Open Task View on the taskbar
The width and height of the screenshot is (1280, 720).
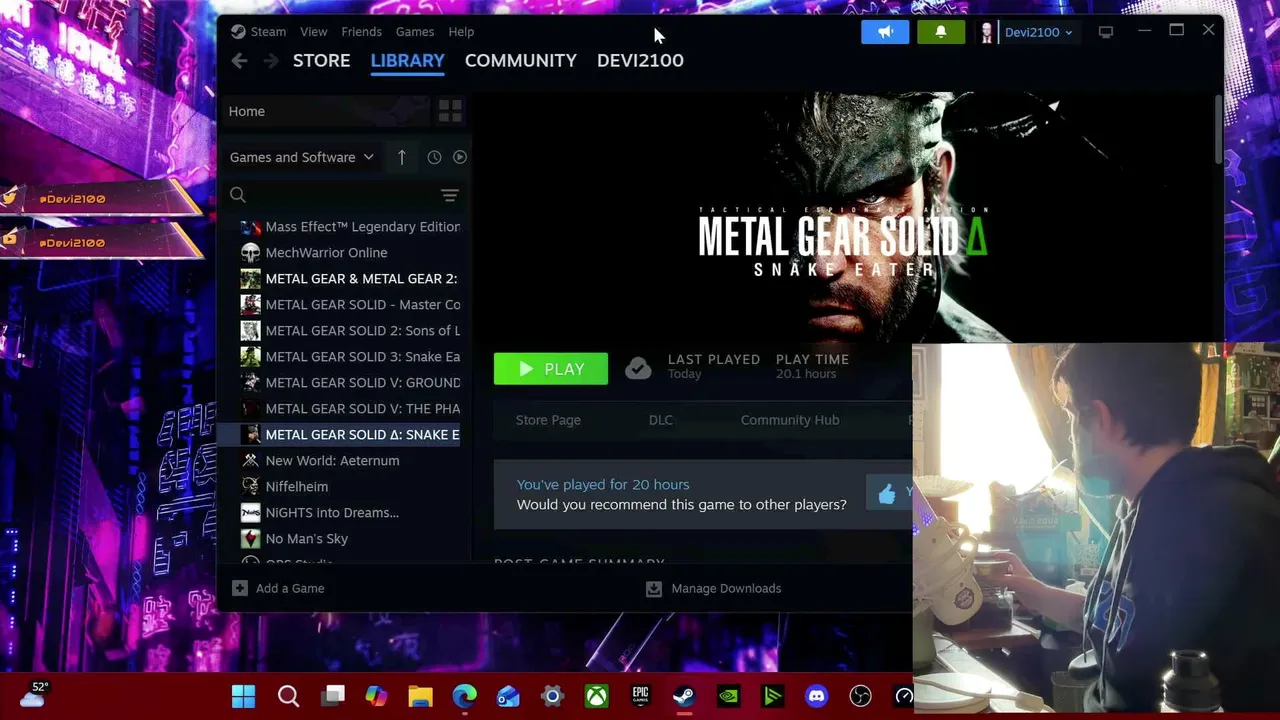click(333, 696)
